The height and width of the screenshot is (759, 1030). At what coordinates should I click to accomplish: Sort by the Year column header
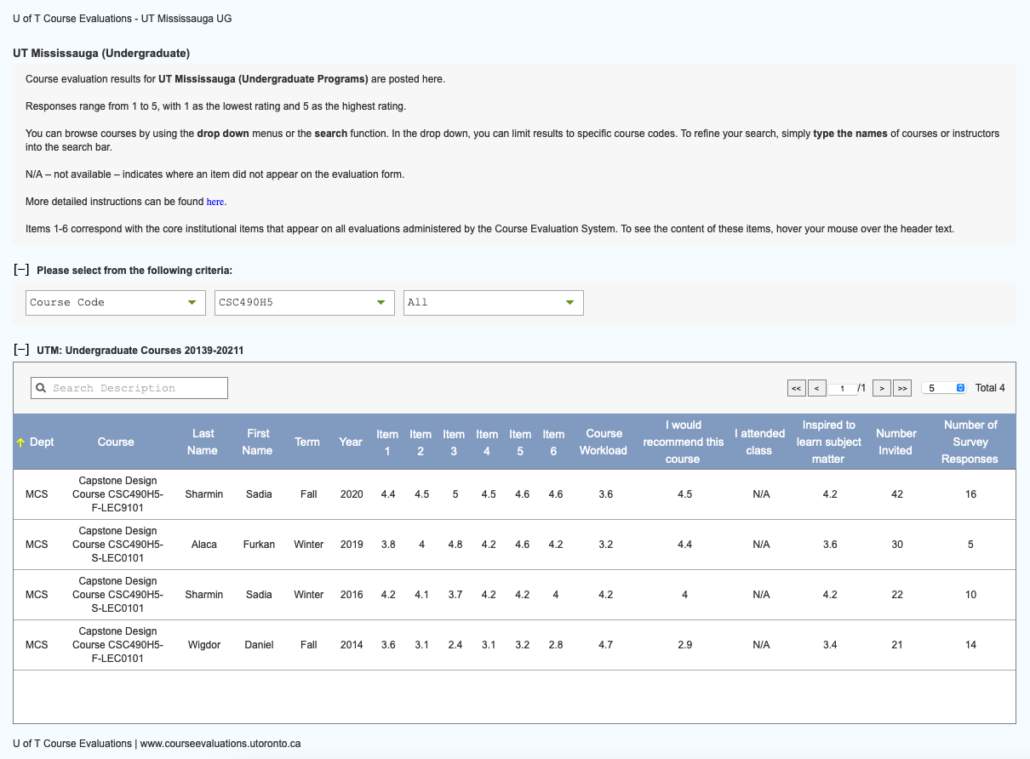pyautogui.click(x=350, y=442)
